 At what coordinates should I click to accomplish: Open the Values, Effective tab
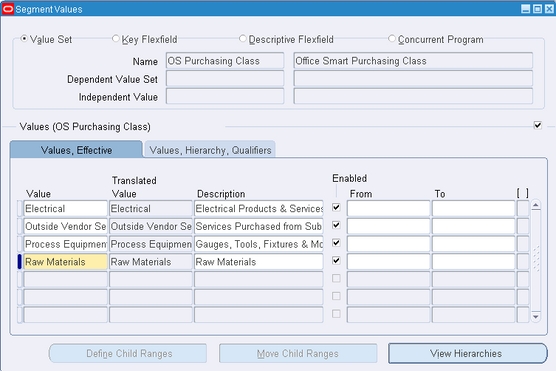(x=76, y=150)
